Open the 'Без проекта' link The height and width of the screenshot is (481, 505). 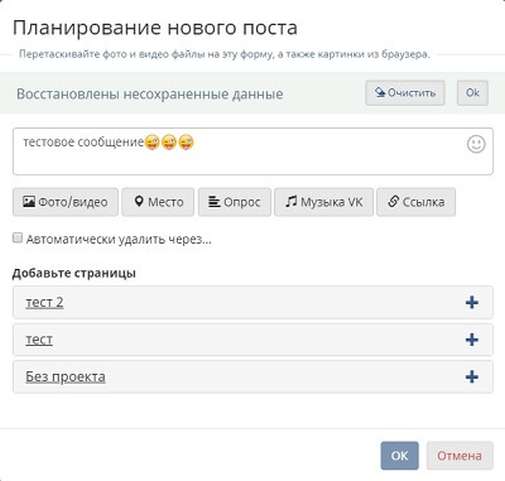[x=65, y=377]
